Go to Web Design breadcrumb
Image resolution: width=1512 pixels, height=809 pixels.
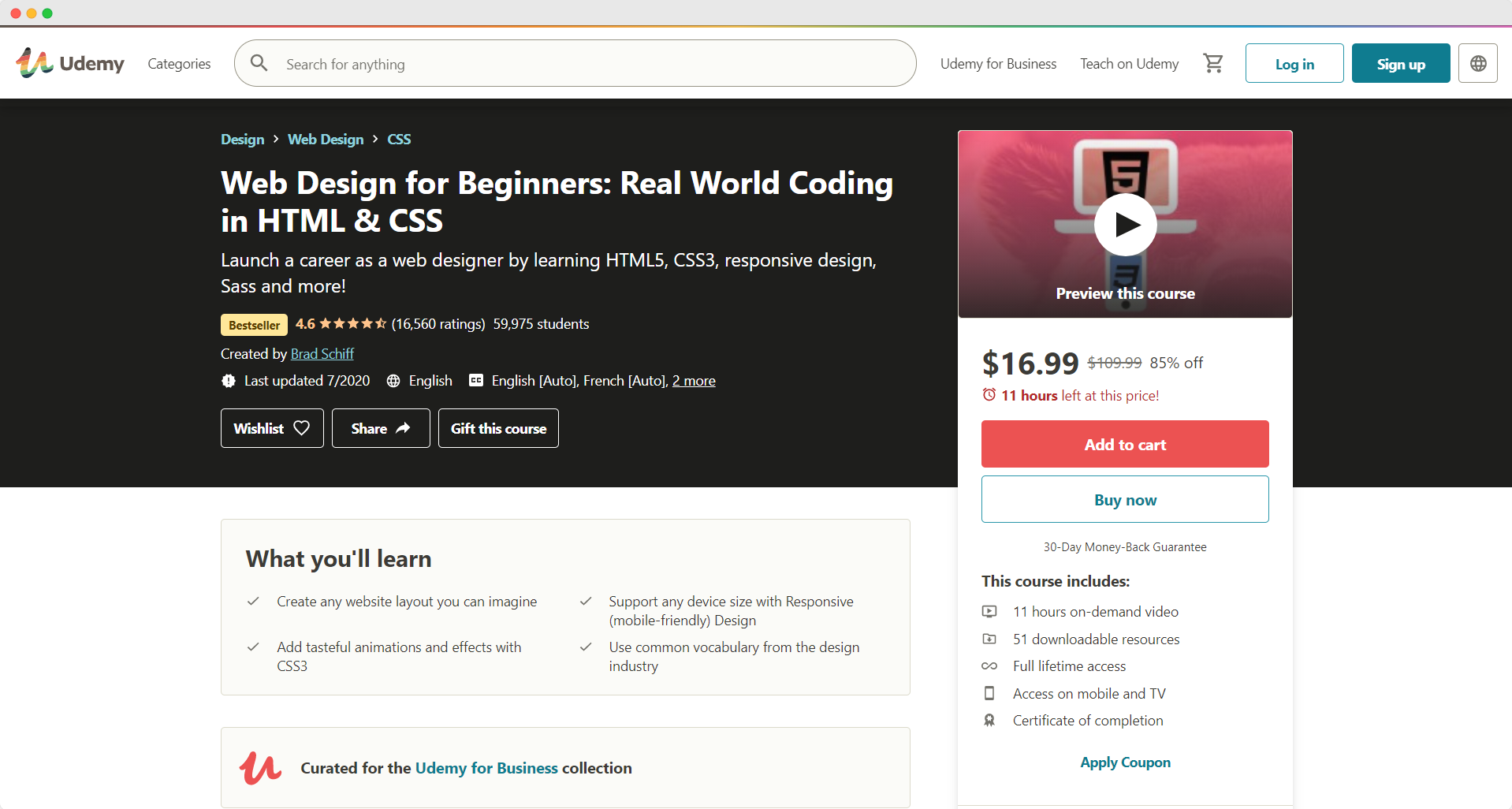(326, 139)
